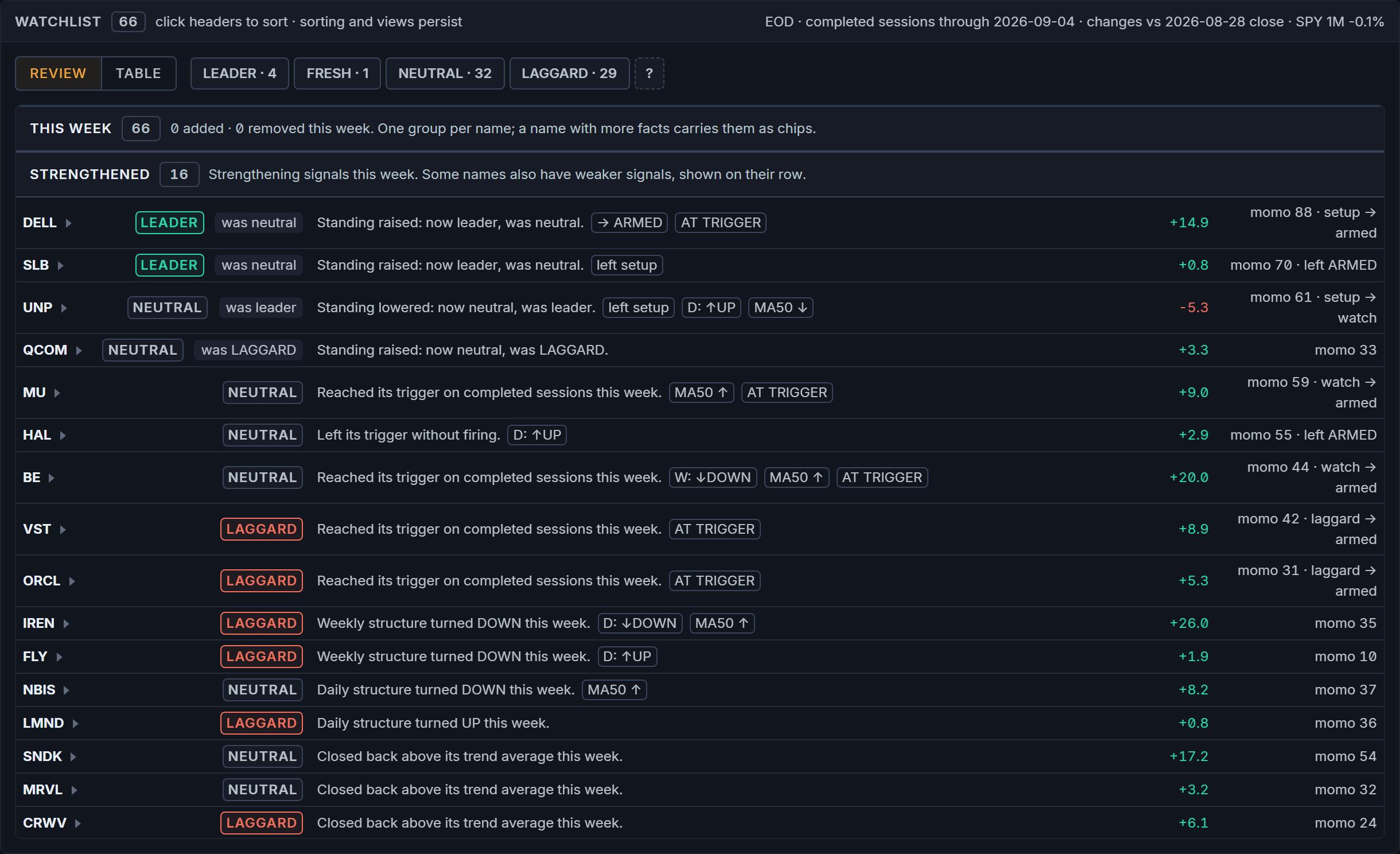Expand the IREN row disclosure triangle
The width and height of the screenshot is (1400, 854).
66,623
